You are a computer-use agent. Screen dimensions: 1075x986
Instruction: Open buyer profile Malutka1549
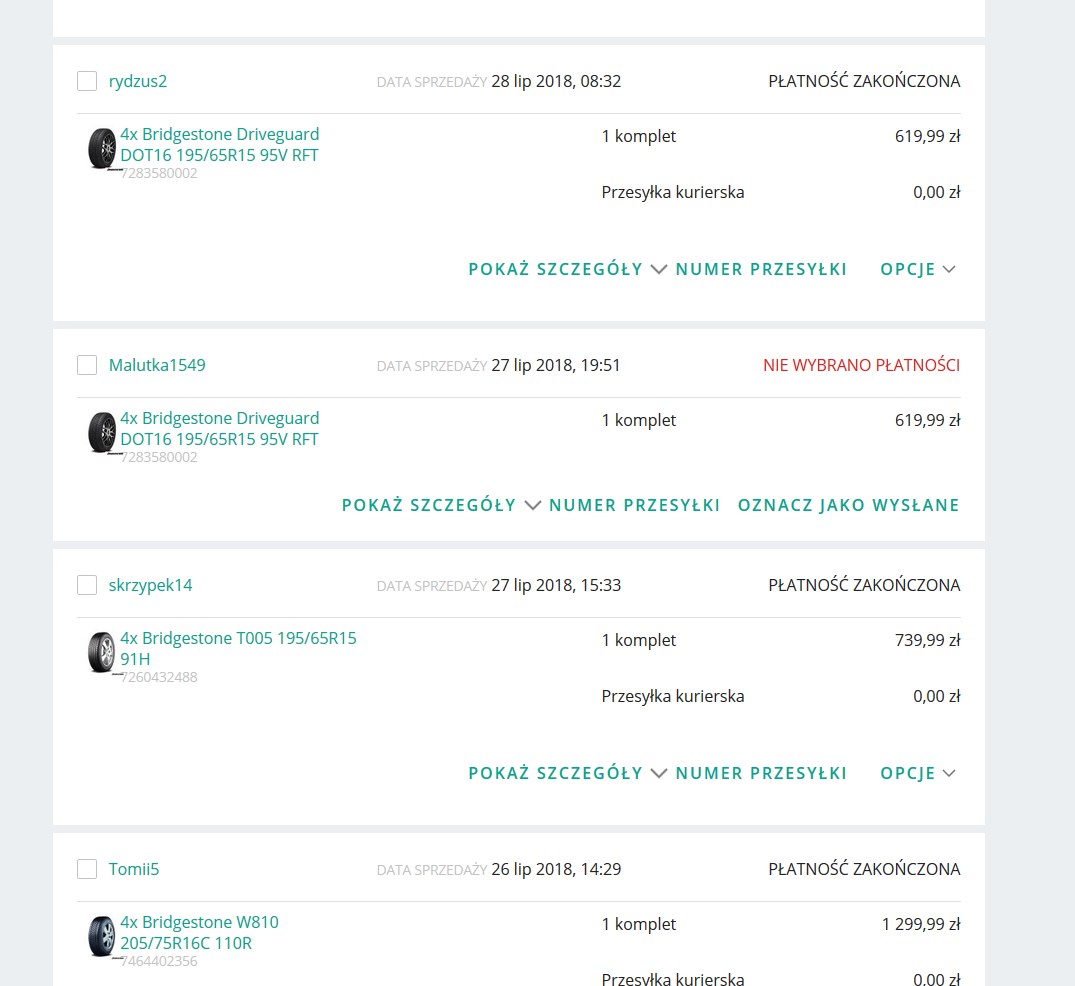(157, 365)
